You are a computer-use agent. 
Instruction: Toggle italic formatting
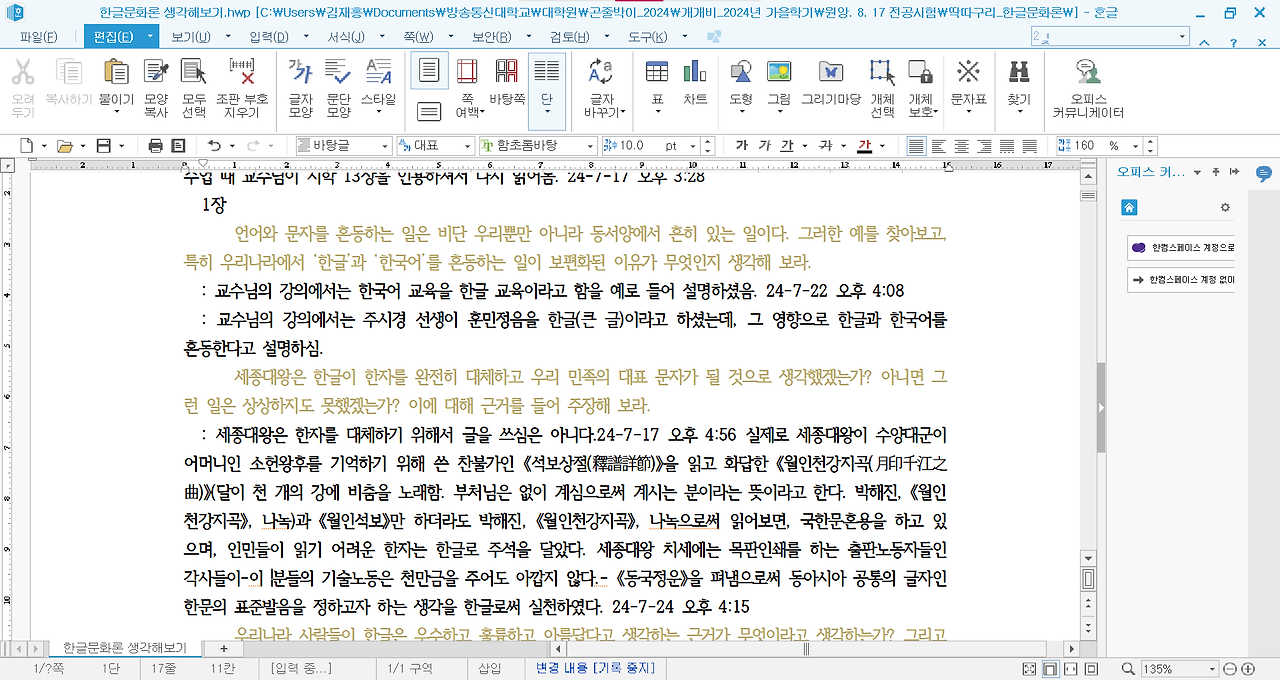(764, 145)
